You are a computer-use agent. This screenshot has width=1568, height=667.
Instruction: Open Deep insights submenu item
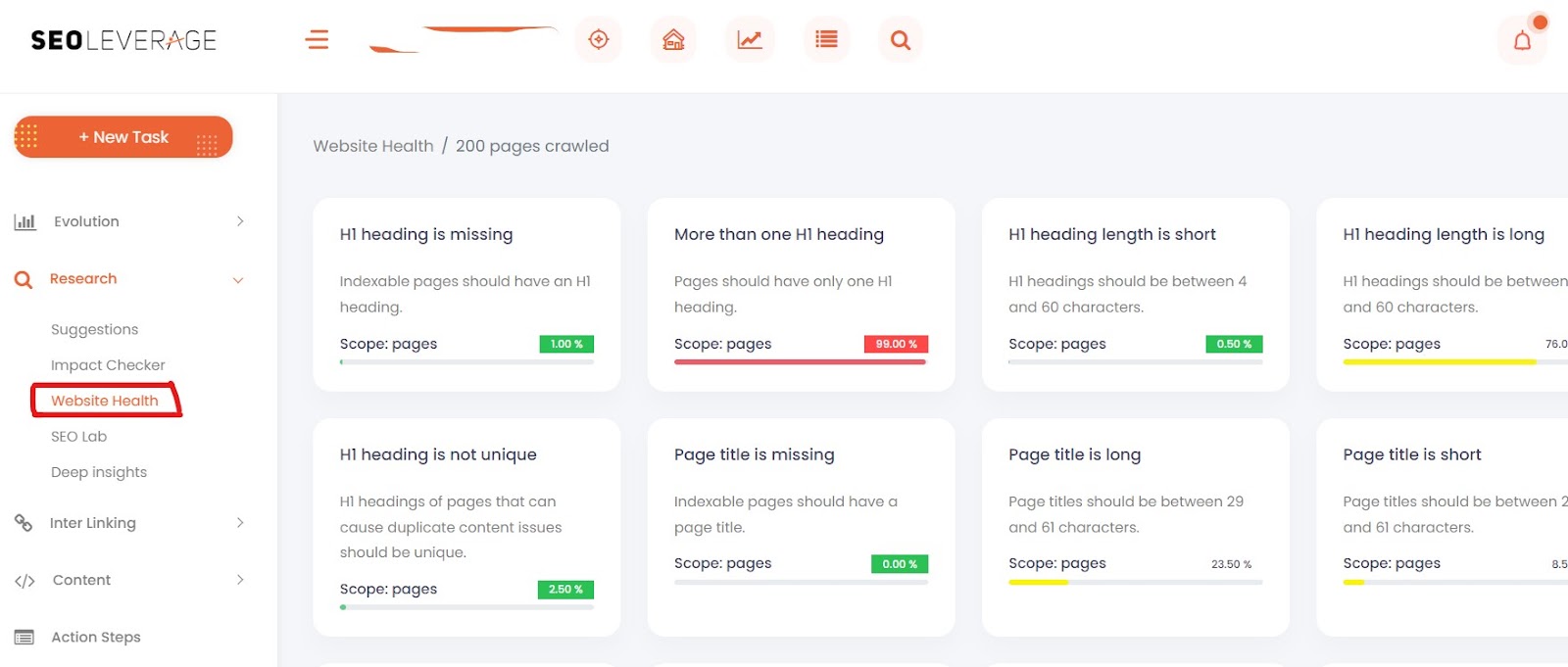99,472
